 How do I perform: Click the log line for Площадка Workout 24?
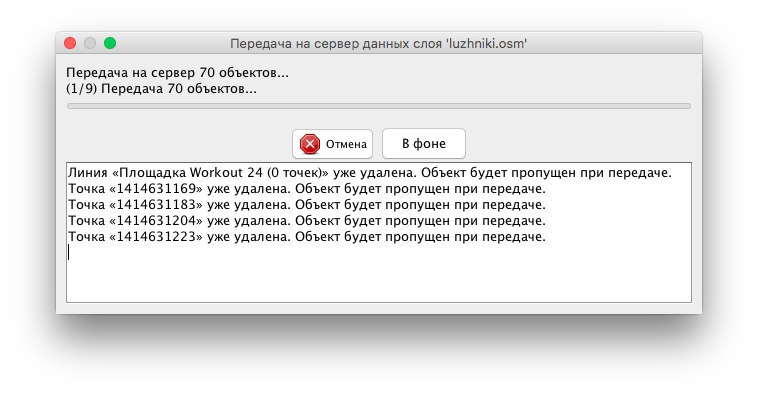tap(370, 173)
